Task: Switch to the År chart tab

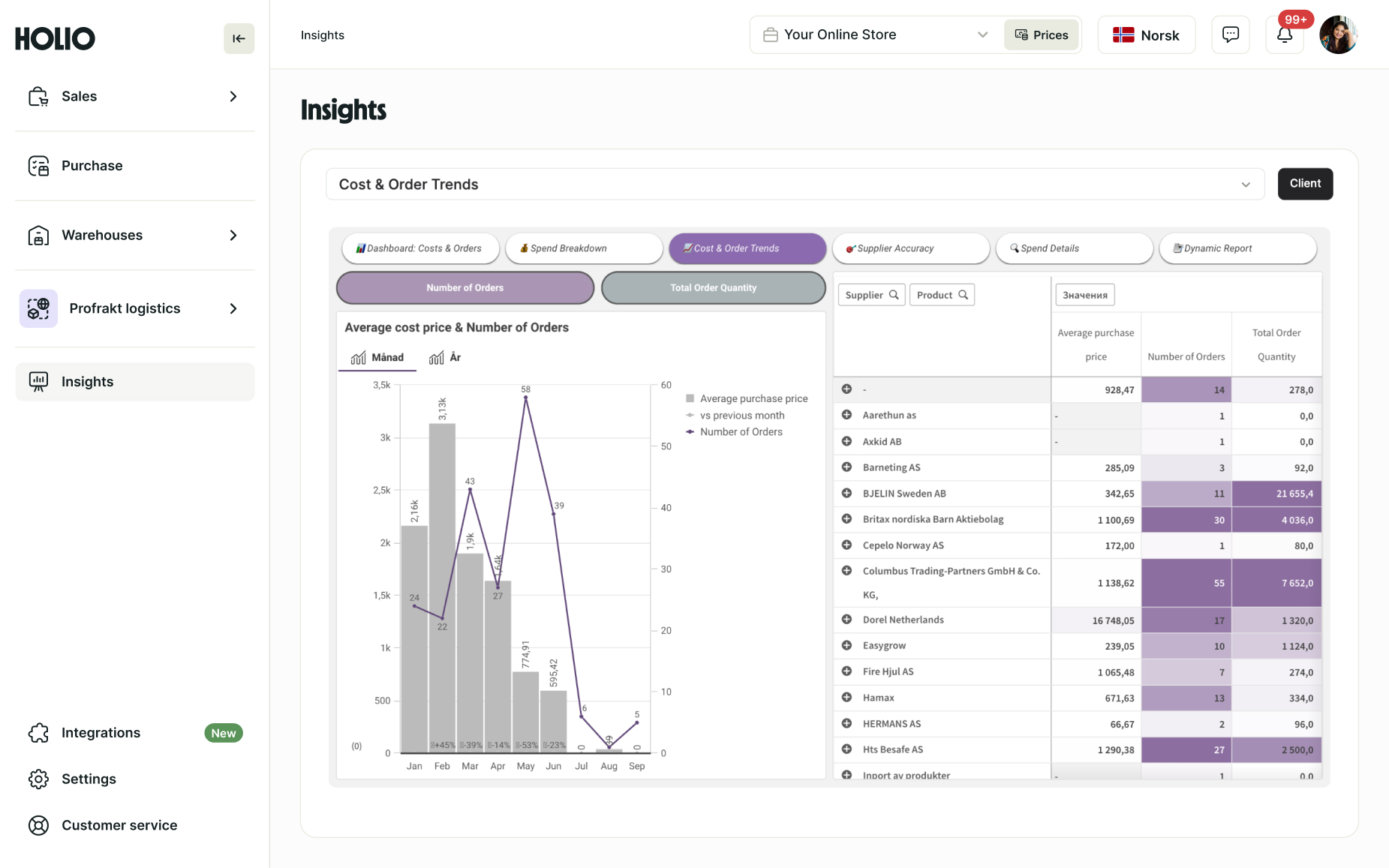Action: point(445,357)
